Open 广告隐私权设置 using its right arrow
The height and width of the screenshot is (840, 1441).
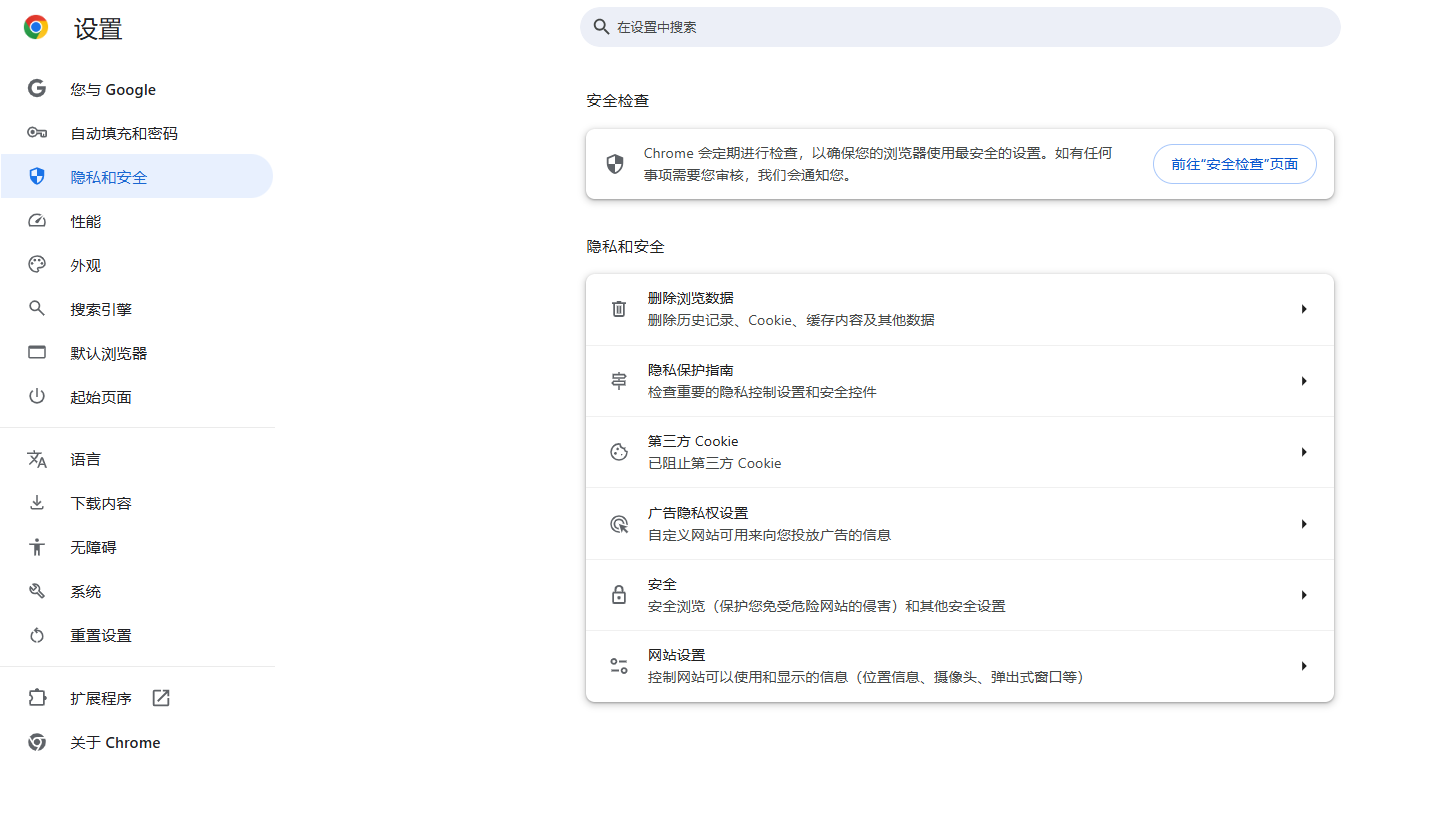1304,524
